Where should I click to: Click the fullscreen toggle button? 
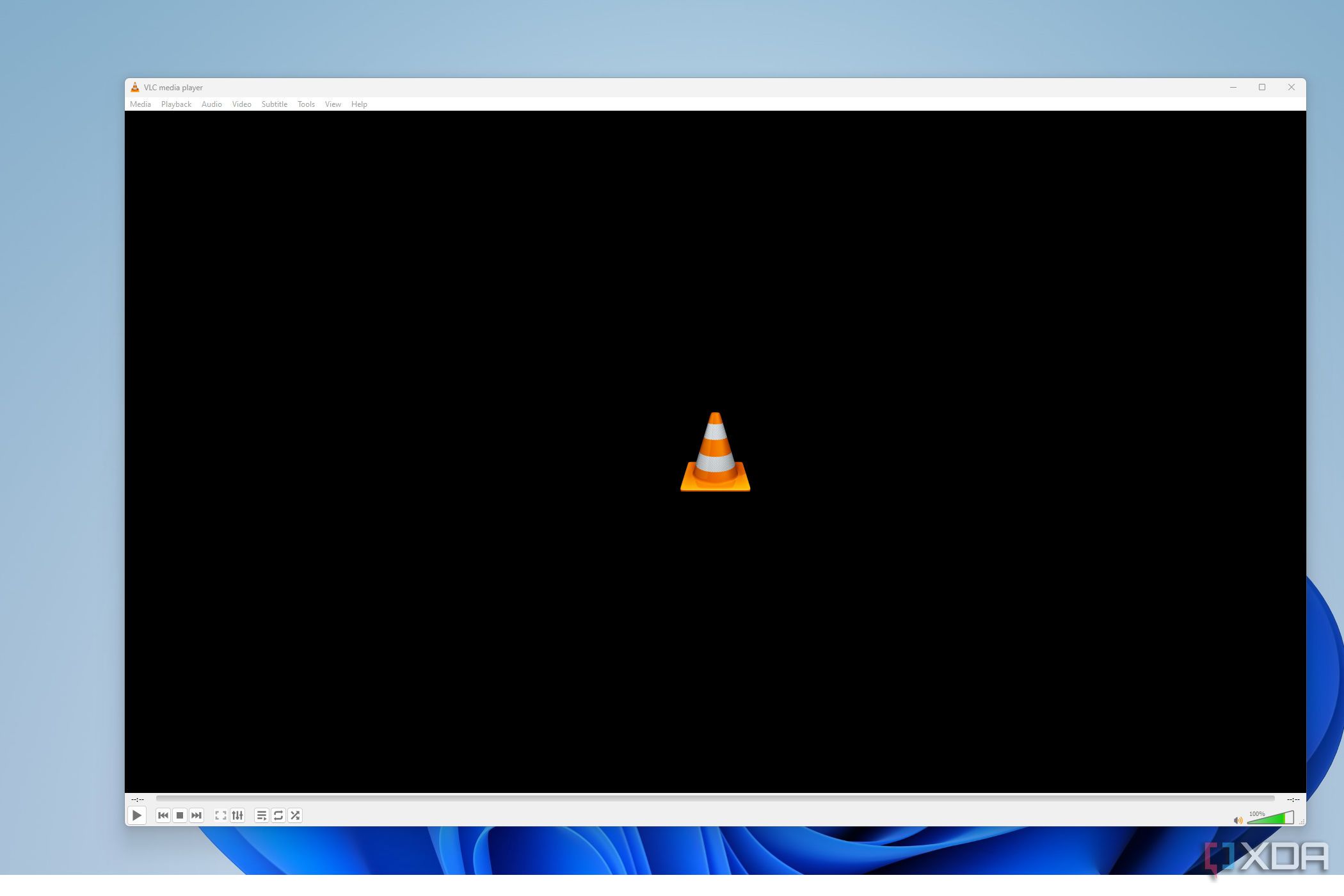coord(220,815)
